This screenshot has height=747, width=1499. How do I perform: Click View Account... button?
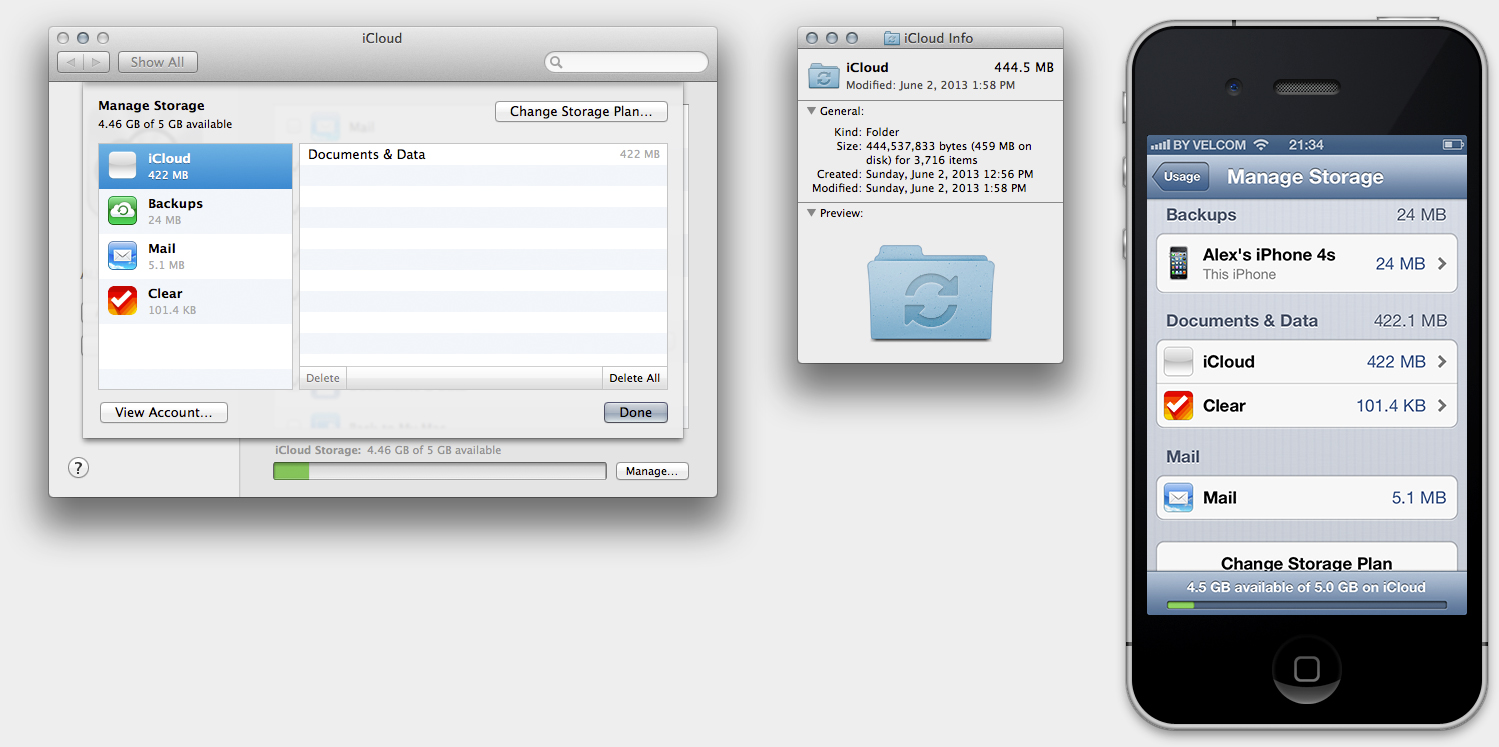[x=164, y=412]
